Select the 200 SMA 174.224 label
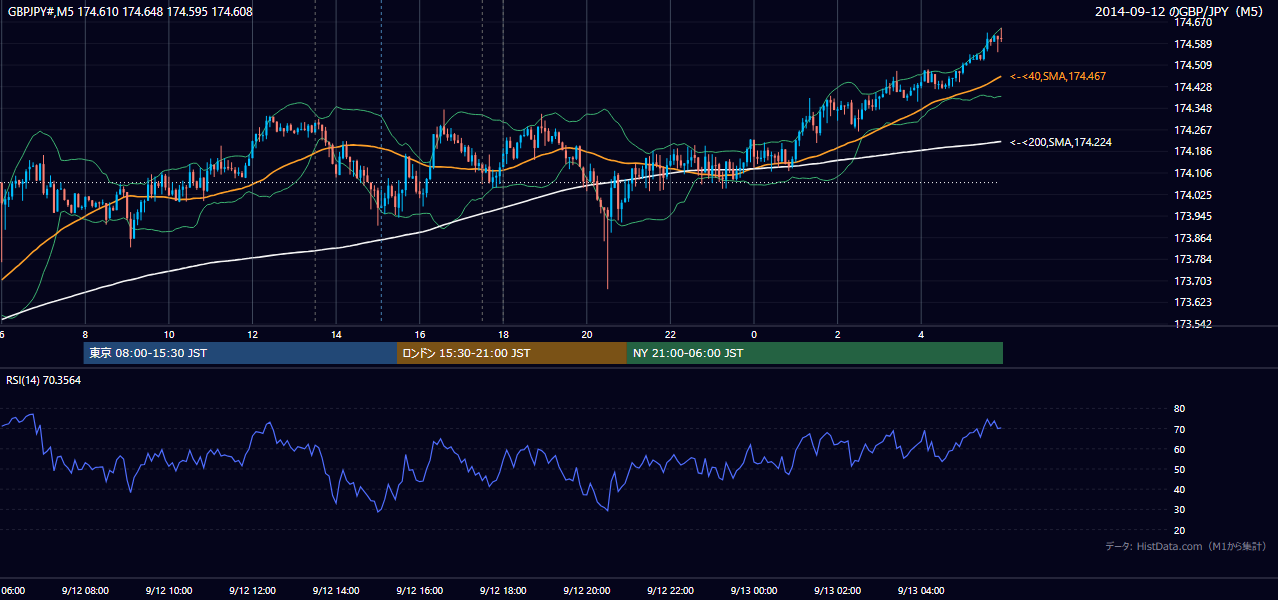This screenshot has height=600, width=1278. 1061,142
